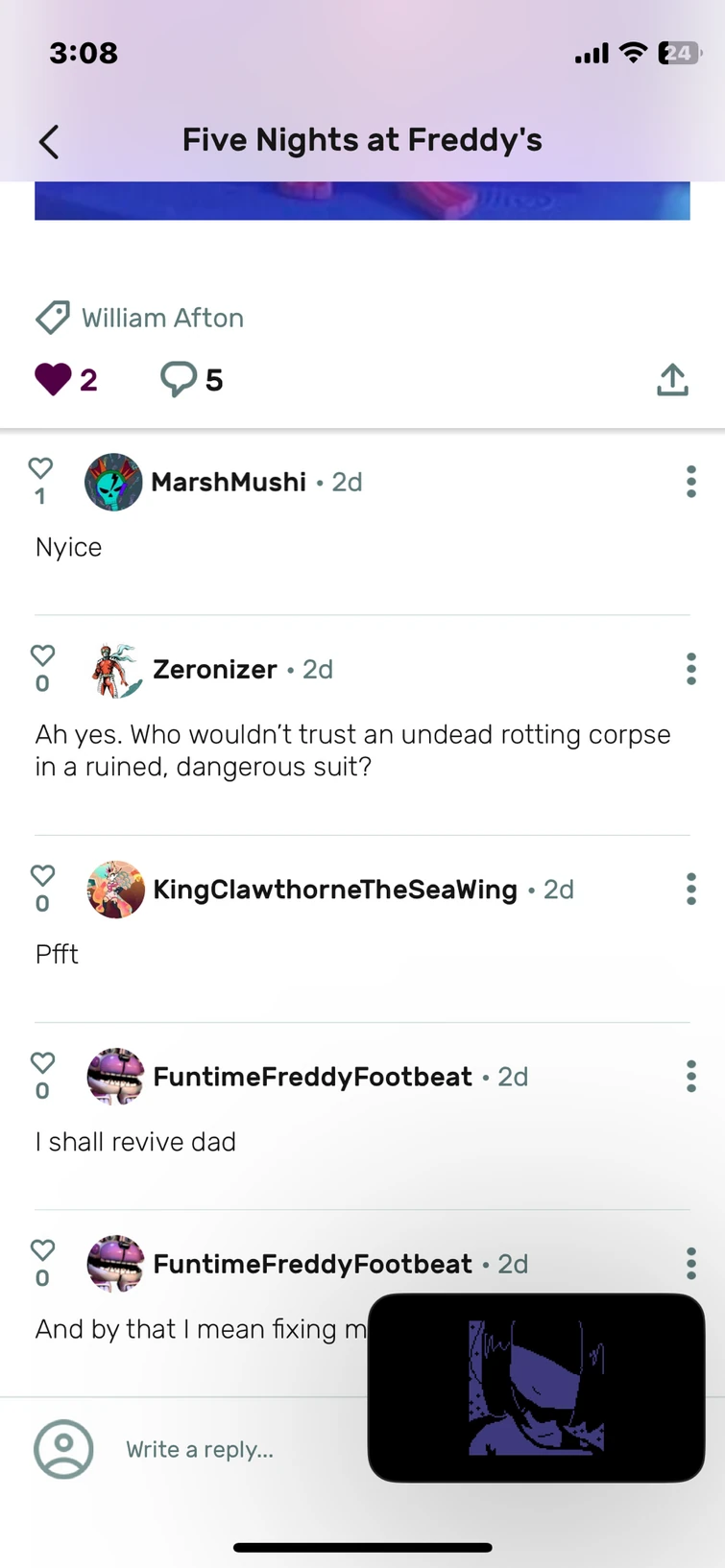This screenshot has height=1568, width=725.
Task: Tap the Five Nights at Freddy's title
Action: pos(362,139)
